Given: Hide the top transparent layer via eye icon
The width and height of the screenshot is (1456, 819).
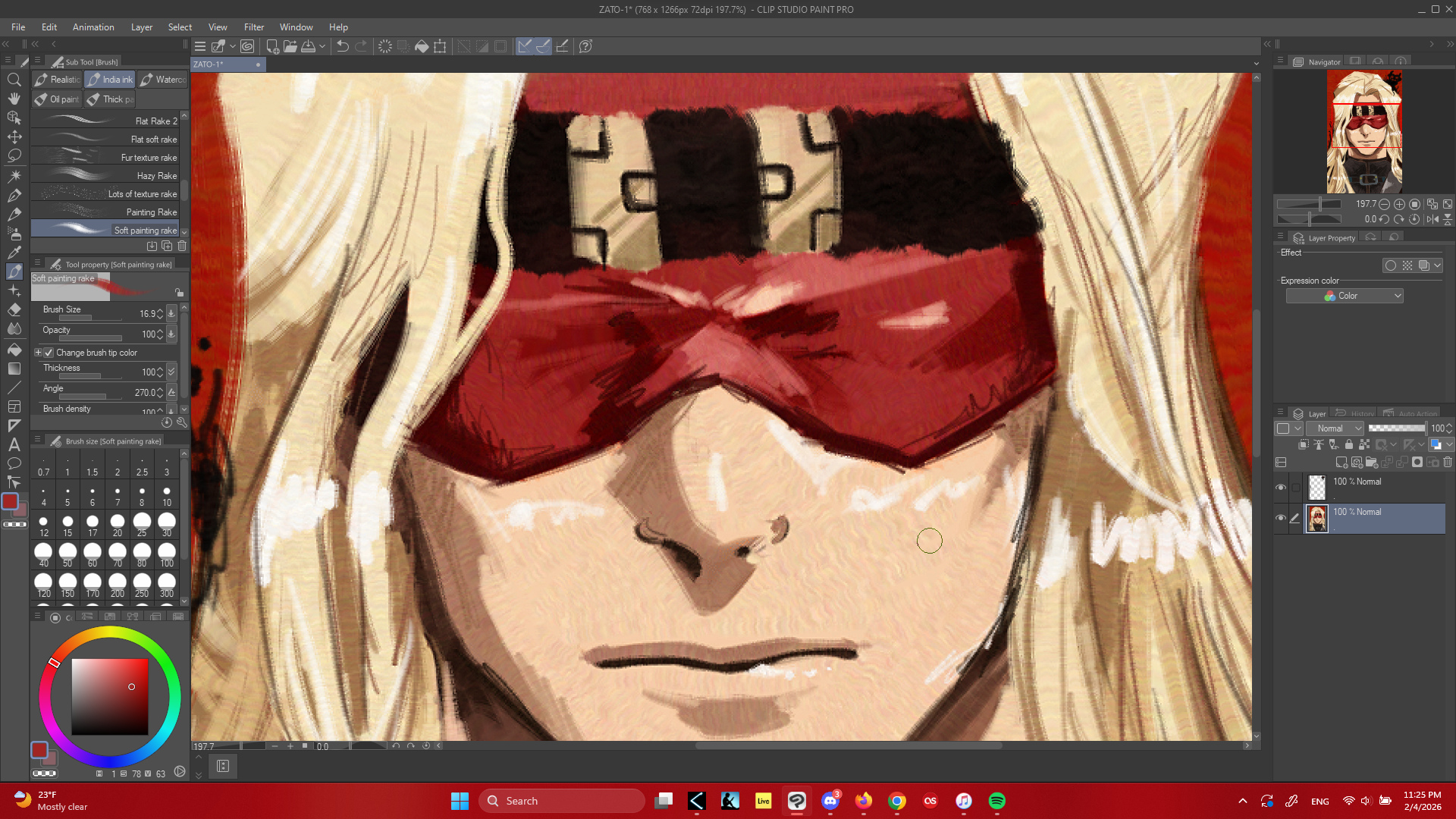Looking at the screenshot, I should 1281,488.
